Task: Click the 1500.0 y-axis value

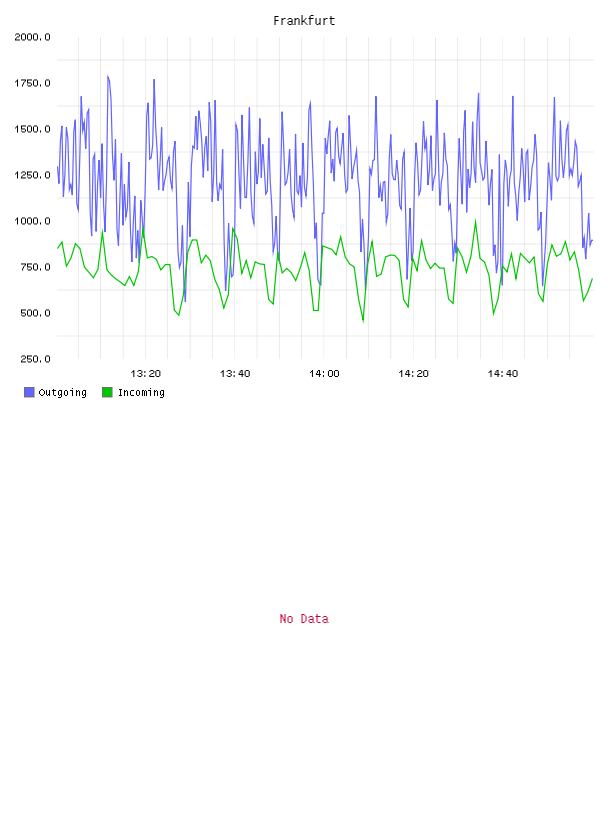Action: 32,129
